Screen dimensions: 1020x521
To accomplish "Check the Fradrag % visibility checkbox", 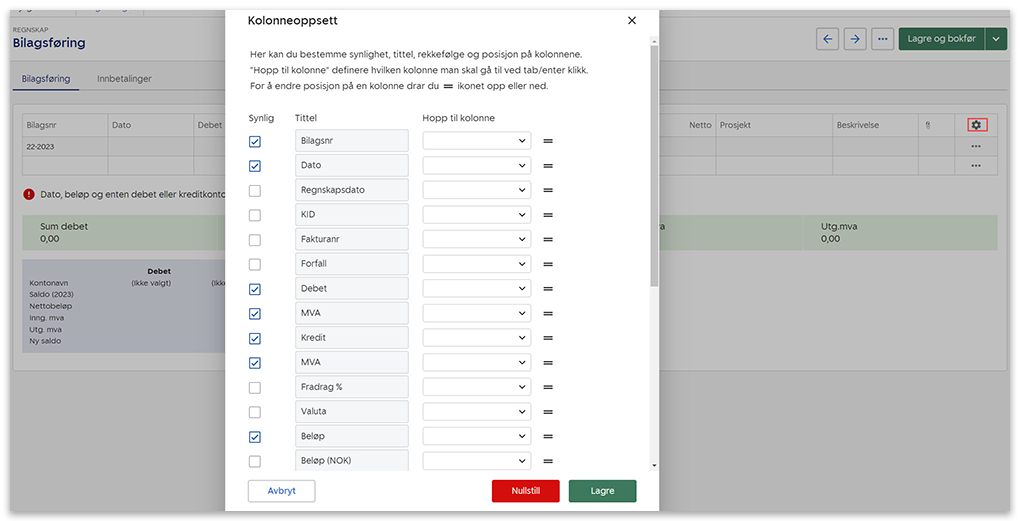I will click(254, 388).
